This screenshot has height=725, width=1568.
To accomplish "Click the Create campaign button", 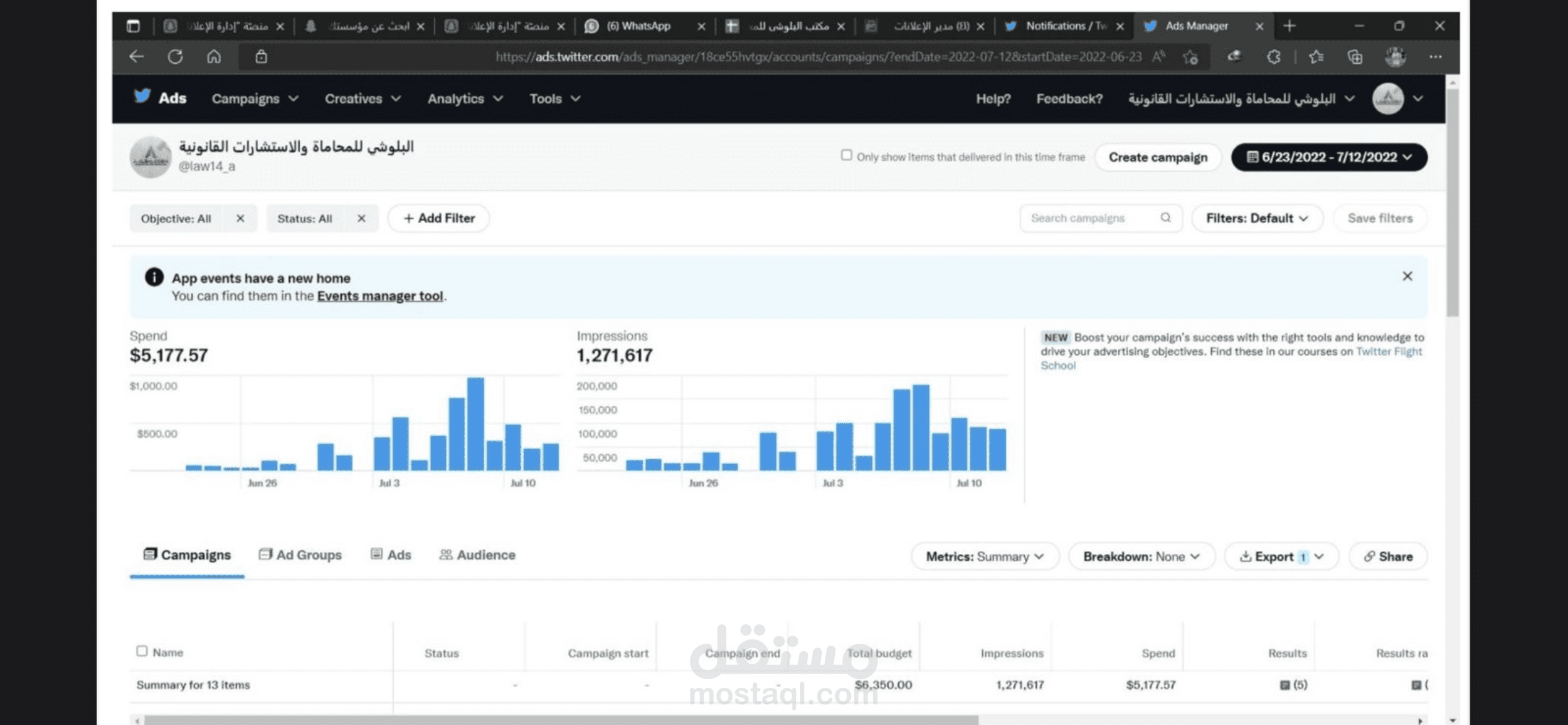I will (x=1158, y=157).
